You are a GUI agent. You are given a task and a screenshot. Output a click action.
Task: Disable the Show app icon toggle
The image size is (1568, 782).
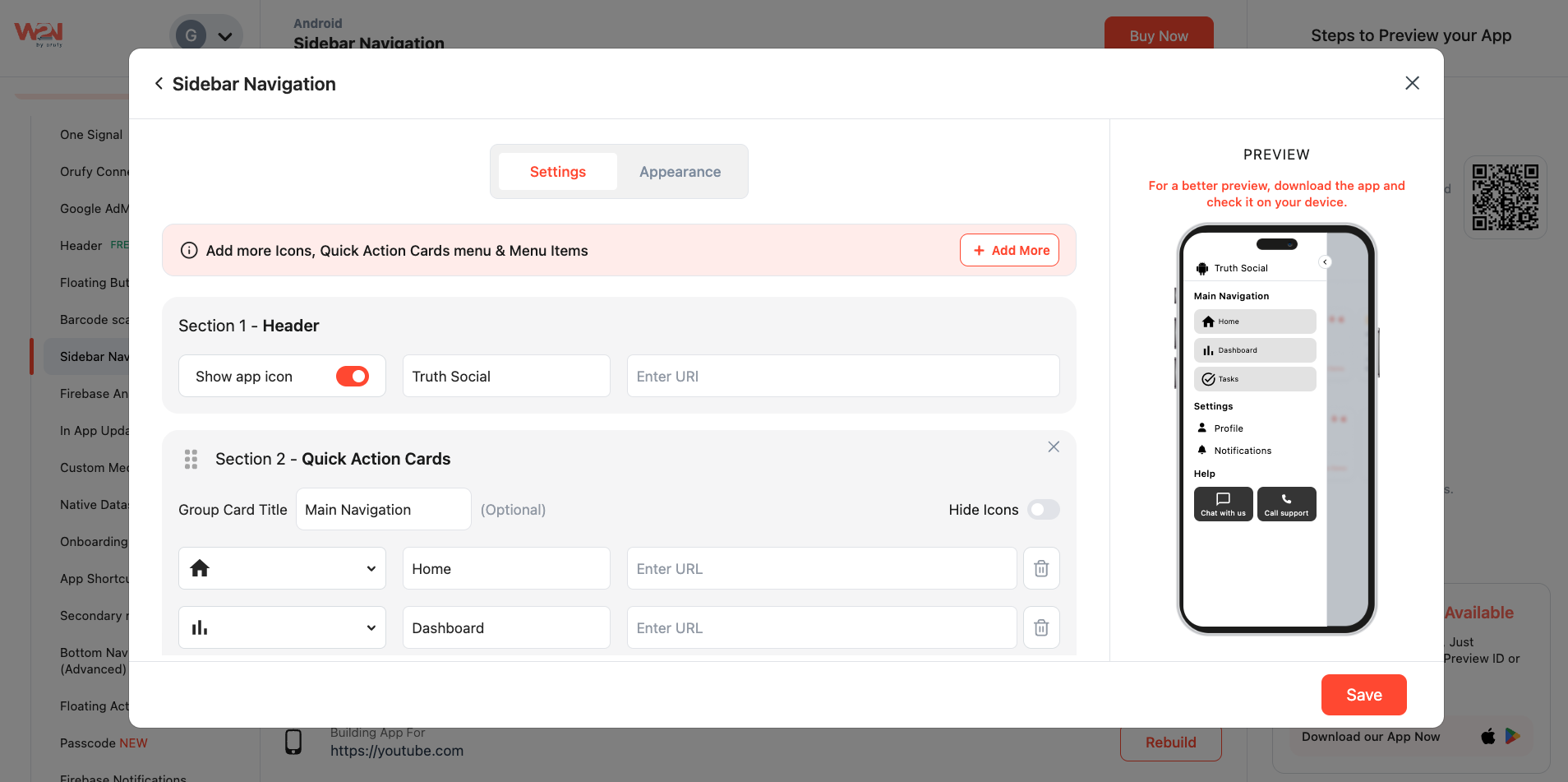(353, 376)
